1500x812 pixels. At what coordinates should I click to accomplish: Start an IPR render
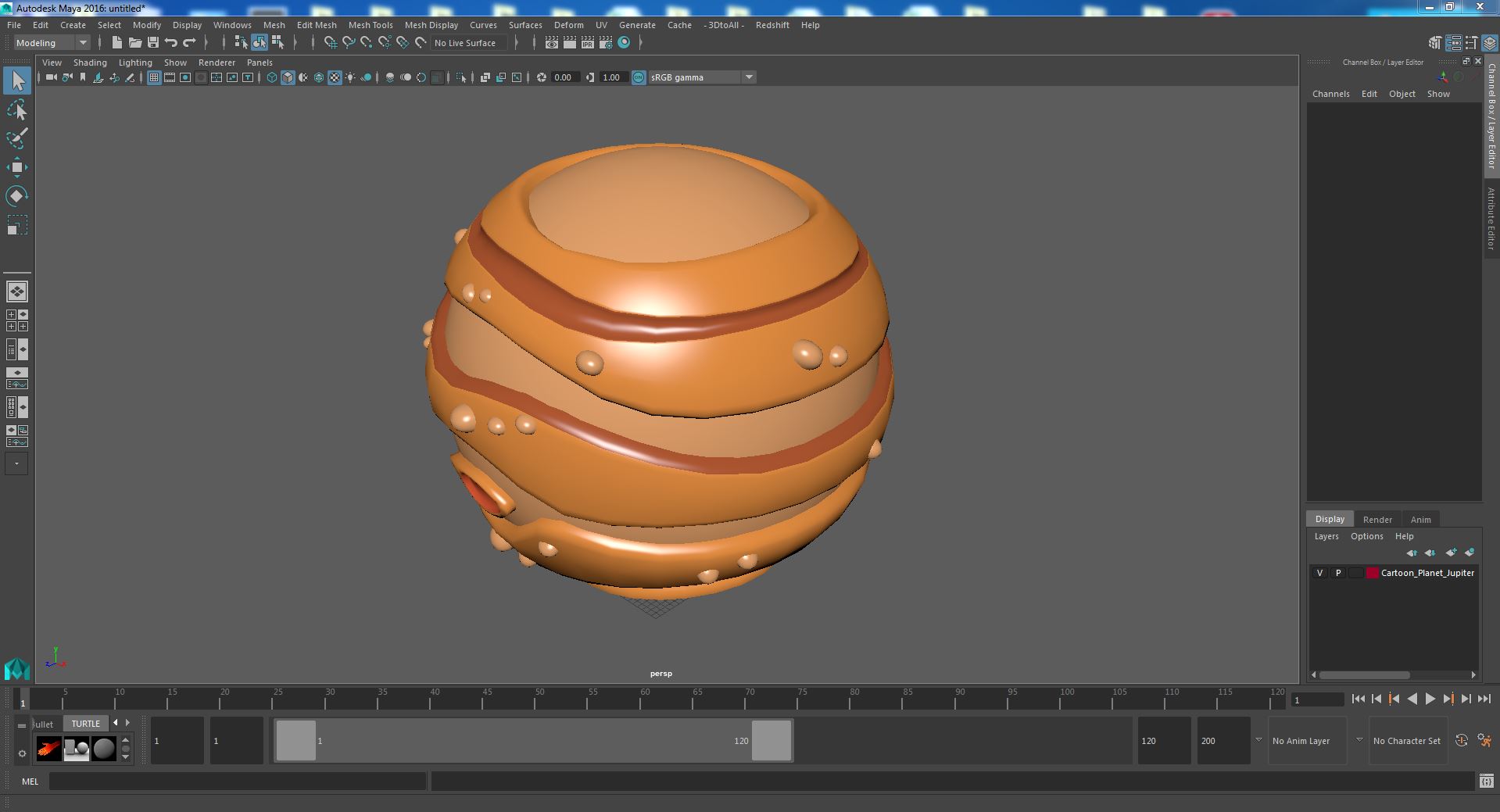(x=588, y=43)
